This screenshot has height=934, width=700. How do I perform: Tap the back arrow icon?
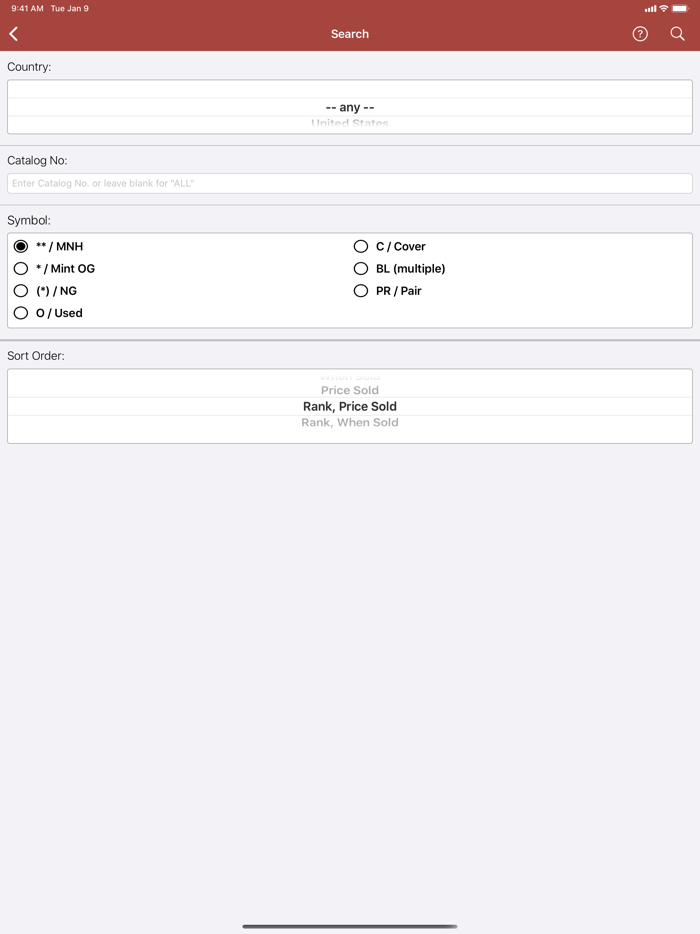14,34
